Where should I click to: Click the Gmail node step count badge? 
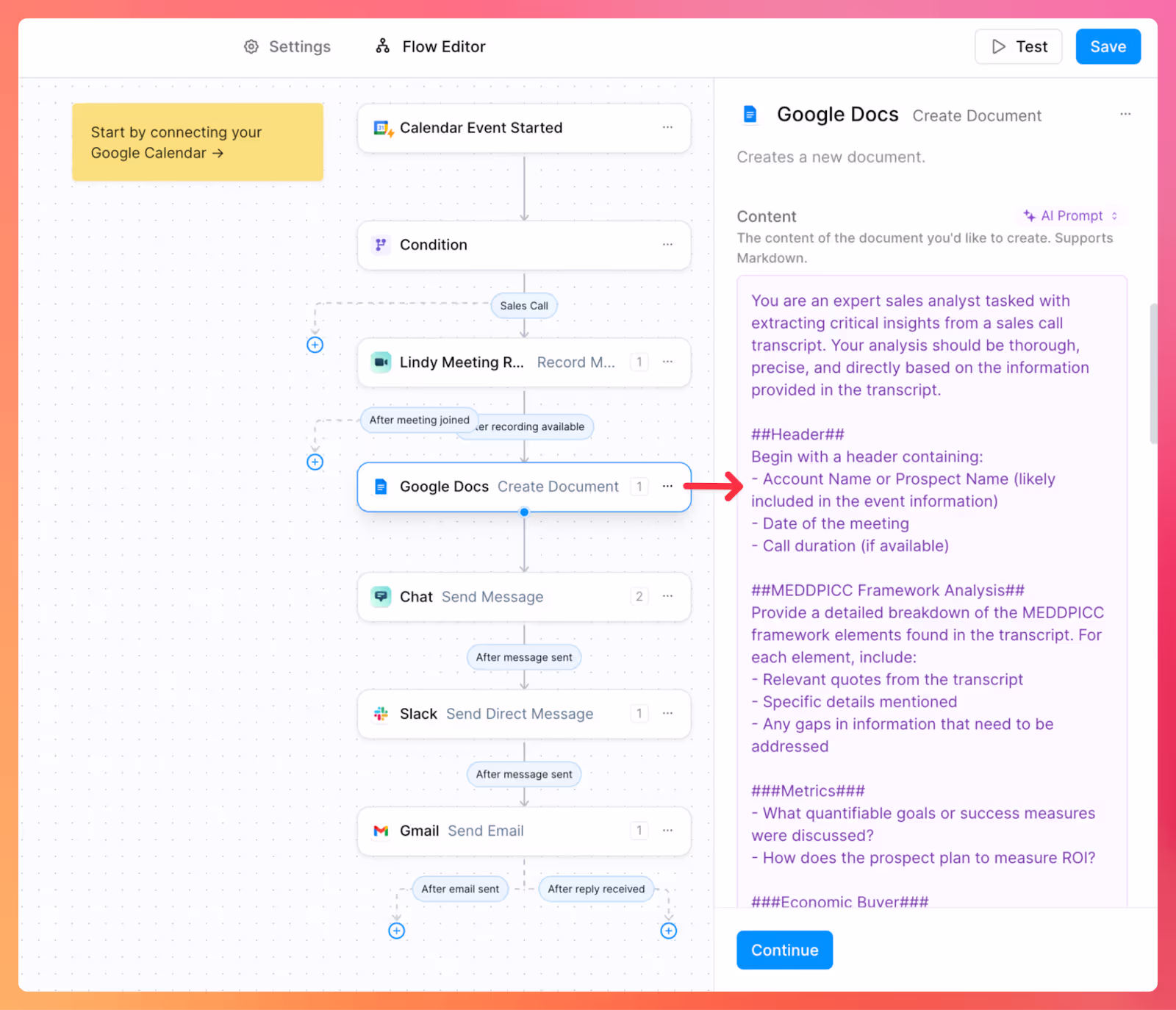point(639,830)
